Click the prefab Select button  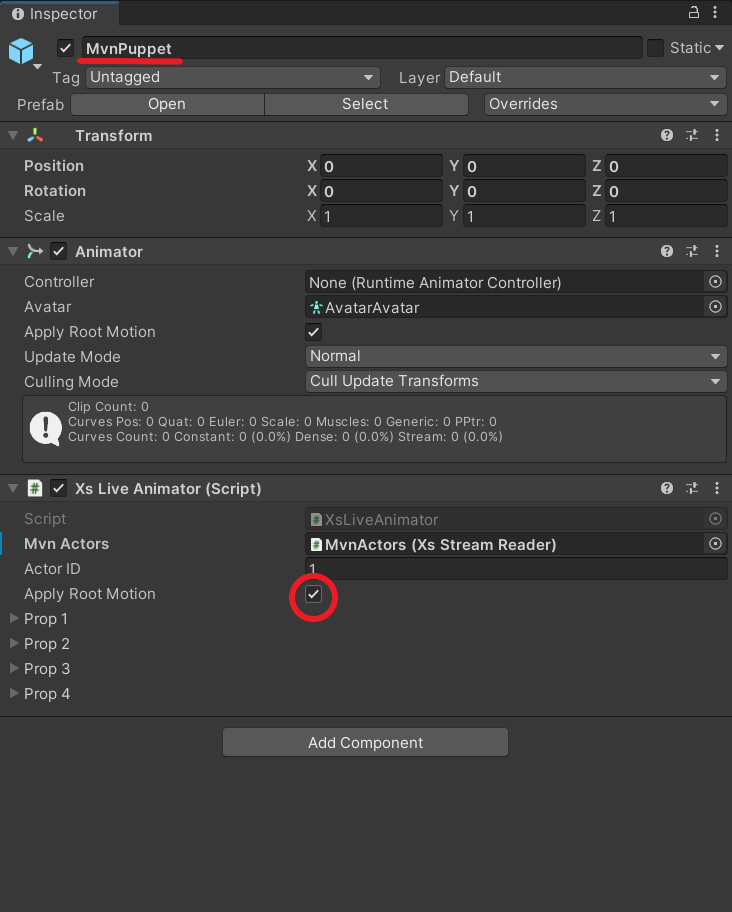pos(365,104)
